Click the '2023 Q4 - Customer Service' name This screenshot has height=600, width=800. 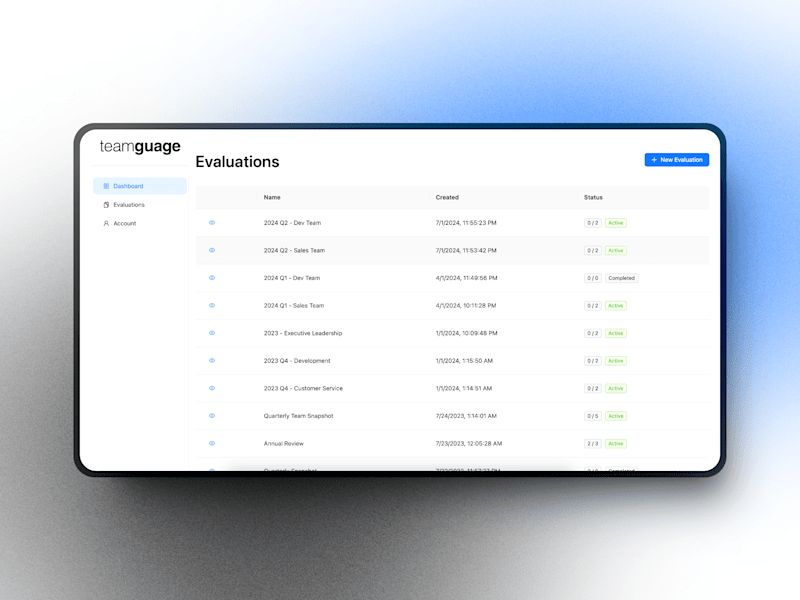303,388
